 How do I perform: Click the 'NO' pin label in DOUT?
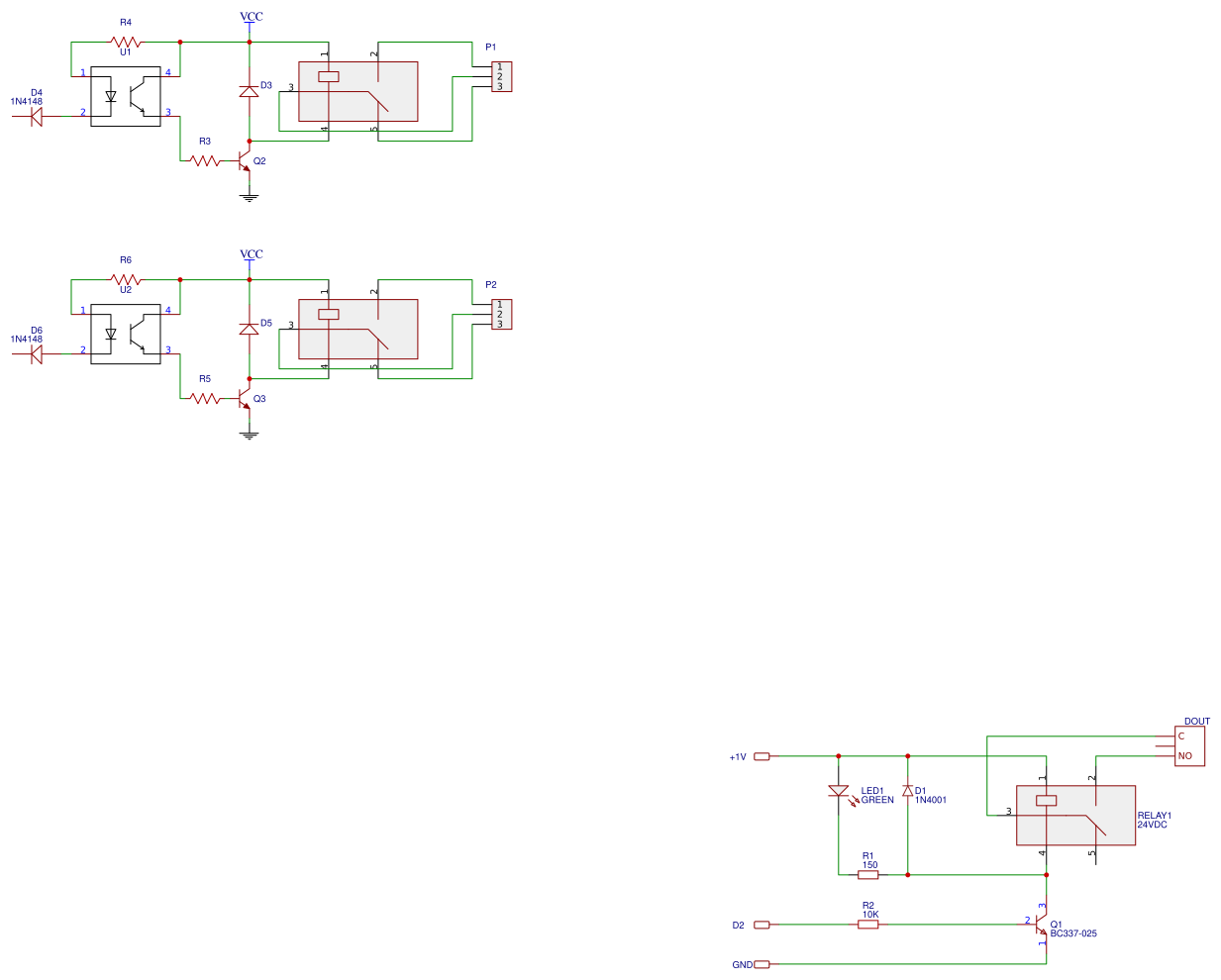point(1185,756)
